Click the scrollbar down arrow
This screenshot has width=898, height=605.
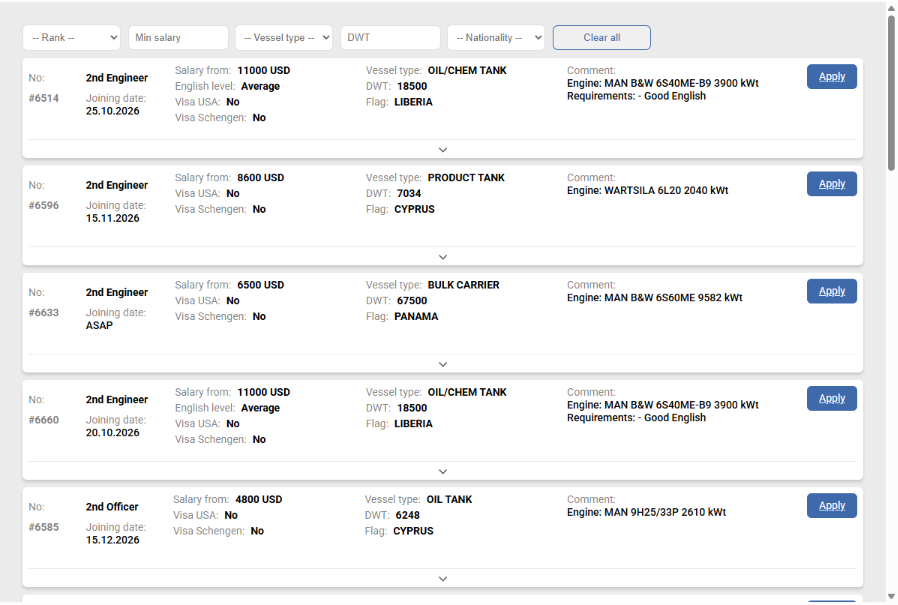(x=891, y=597)
